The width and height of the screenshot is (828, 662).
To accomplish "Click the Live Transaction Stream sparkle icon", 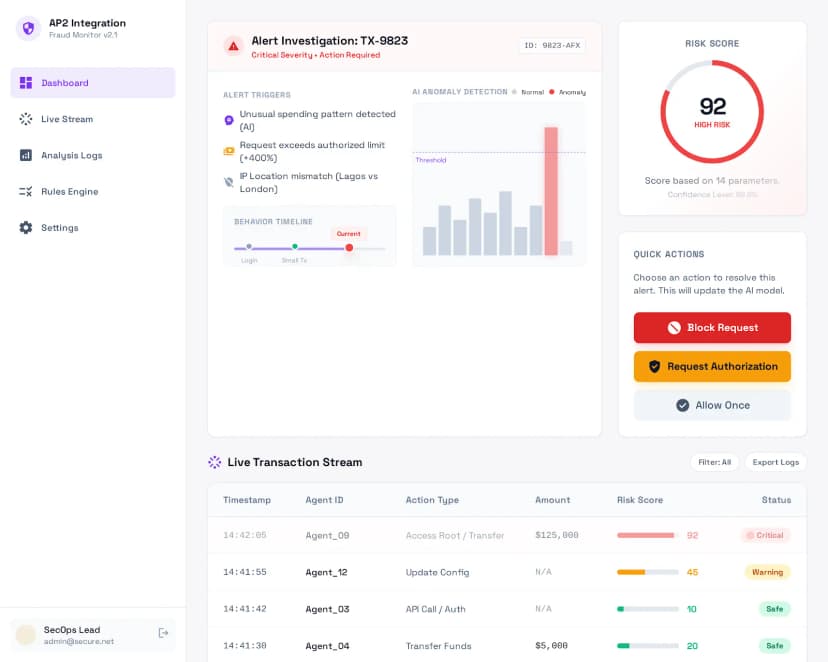I will (214, 462).
